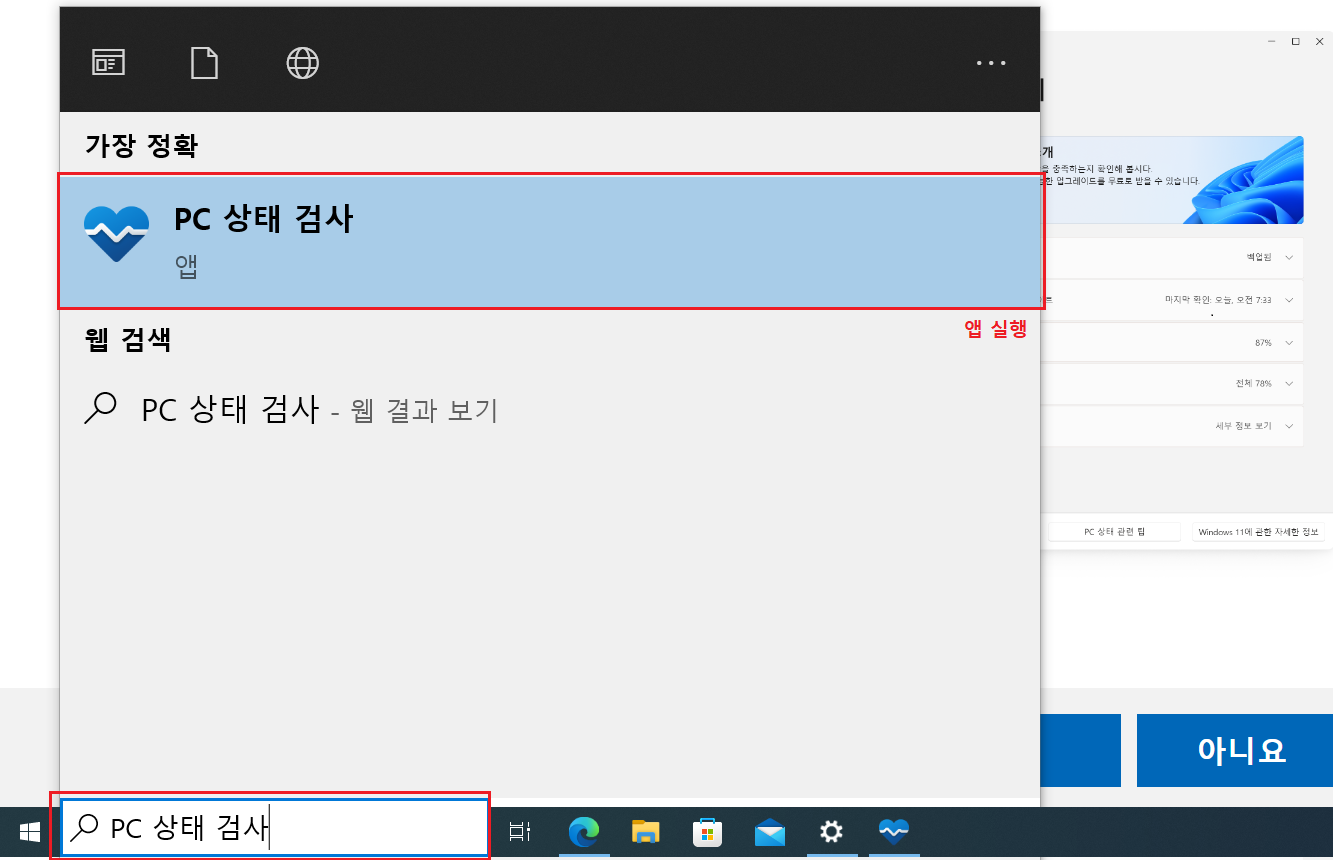Open Microsoft Store from taskbar
This screenshot has height=860, width=1333.
click(708, 831)
